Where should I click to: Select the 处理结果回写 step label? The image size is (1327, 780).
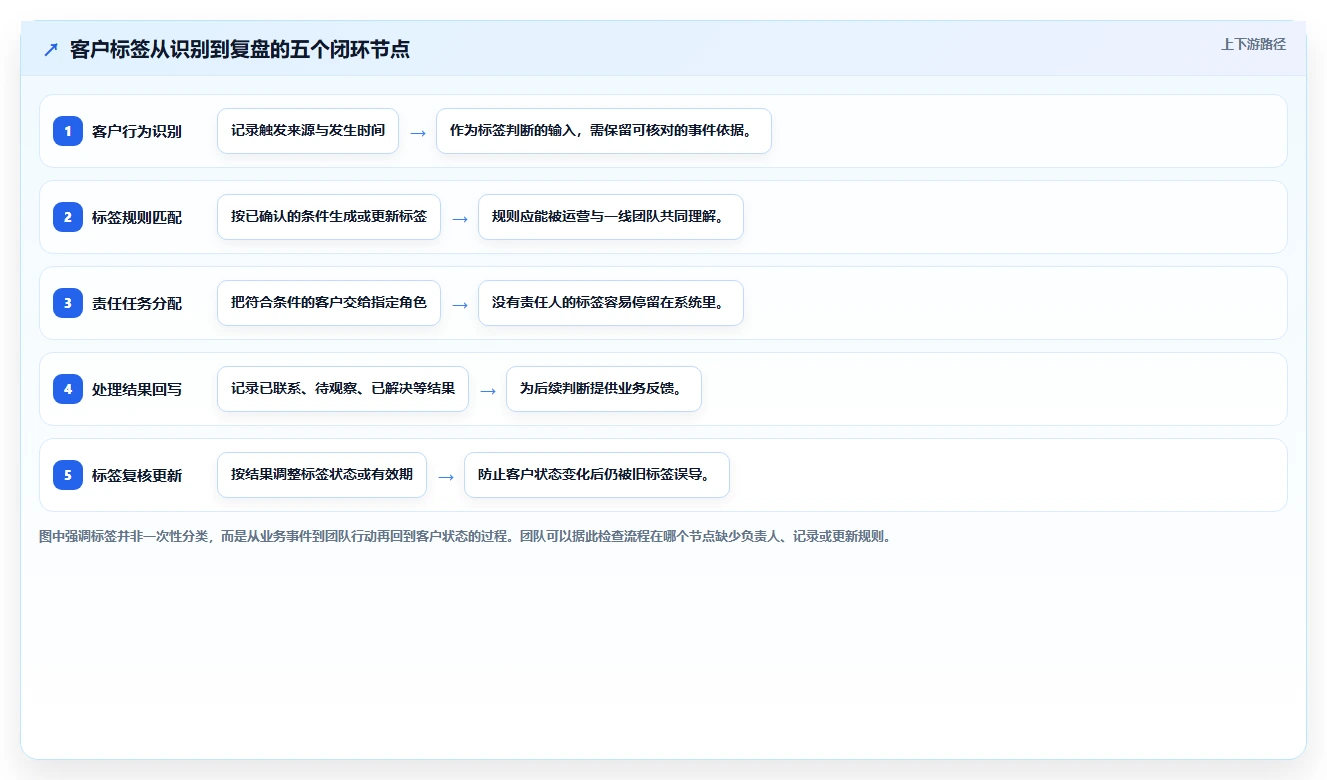137,389
